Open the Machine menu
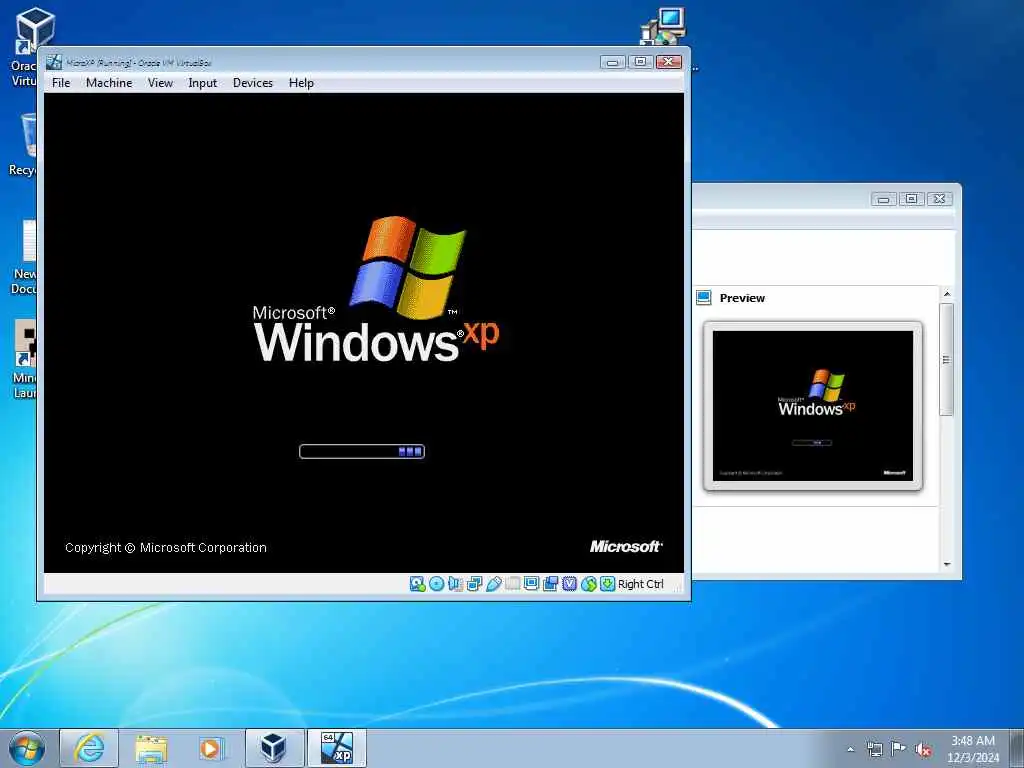 [109, 83]
